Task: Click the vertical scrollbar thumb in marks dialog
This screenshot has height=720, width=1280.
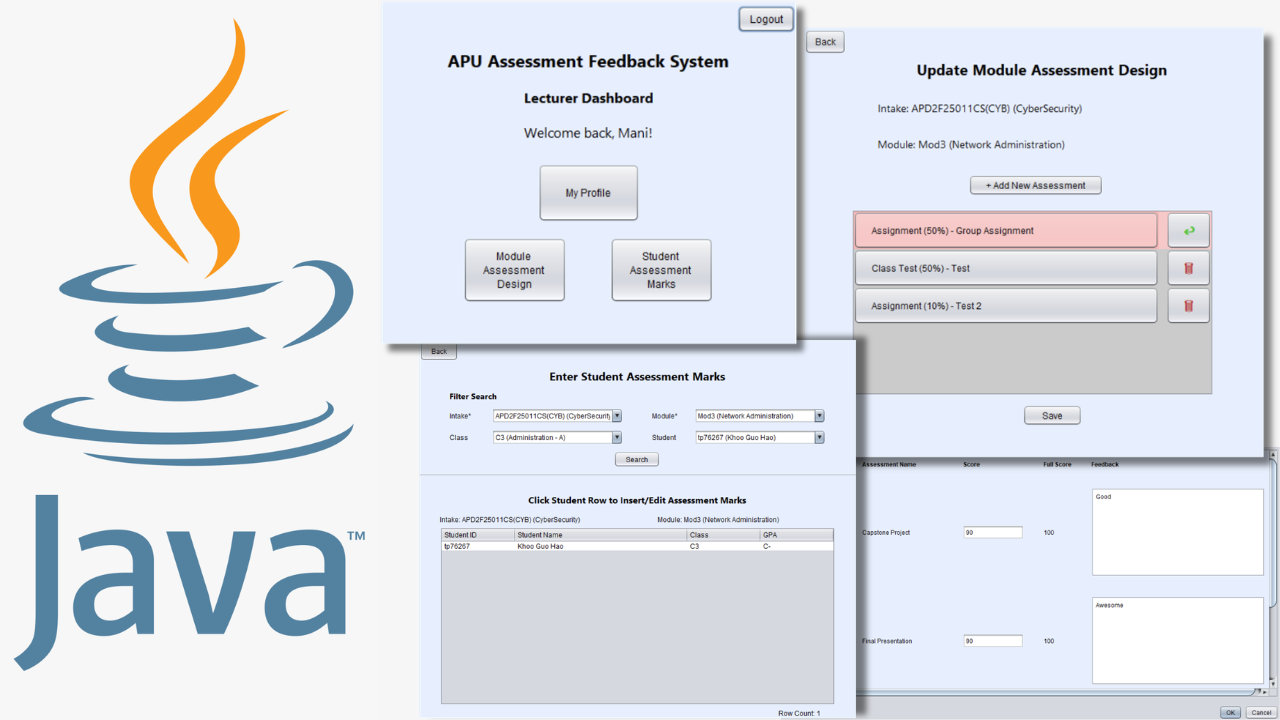Action: 1274,533
